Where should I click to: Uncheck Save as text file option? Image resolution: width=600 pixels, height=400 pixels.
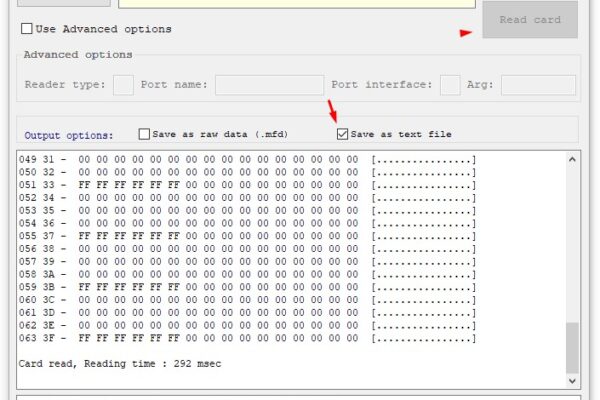tap(343, 134)
